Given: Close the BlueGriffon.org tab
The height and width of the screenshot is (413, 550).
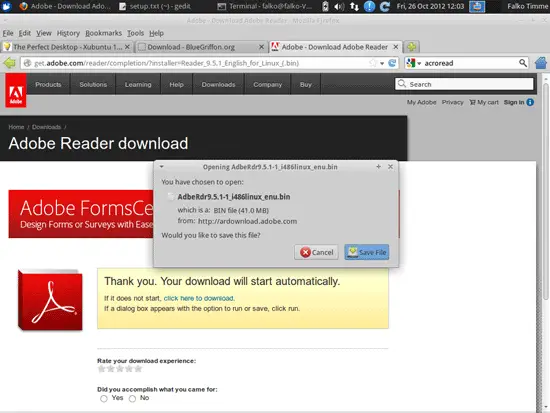Looking at the screenshot, I should 261,47.
